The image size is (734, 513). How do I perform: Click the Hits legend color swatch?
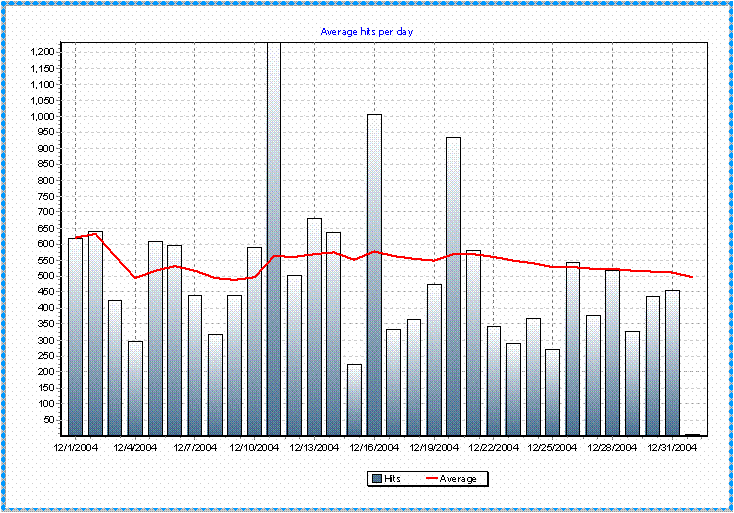(377, 479)
